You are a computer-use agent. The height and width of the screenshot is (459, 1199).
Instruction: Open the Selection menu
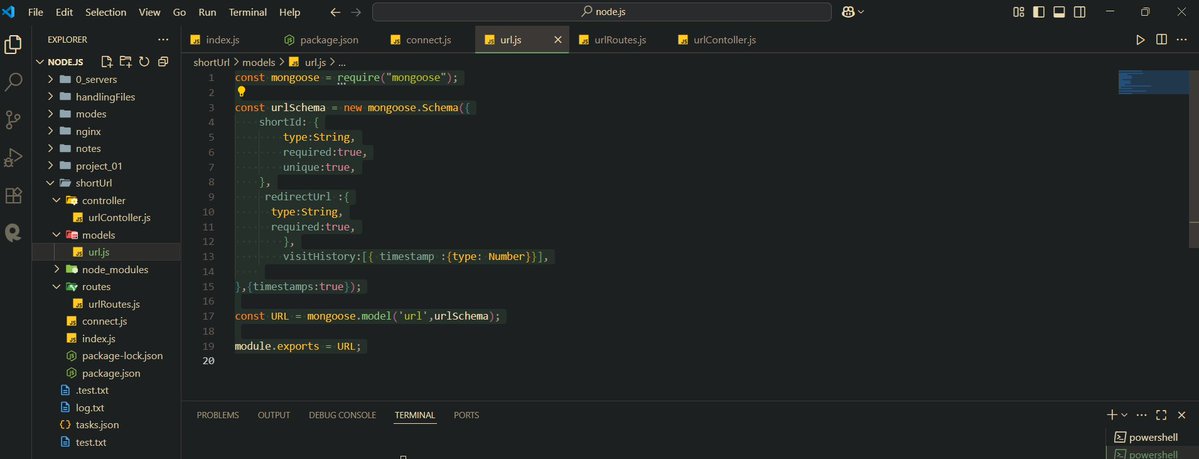click(x=106, y=12)
